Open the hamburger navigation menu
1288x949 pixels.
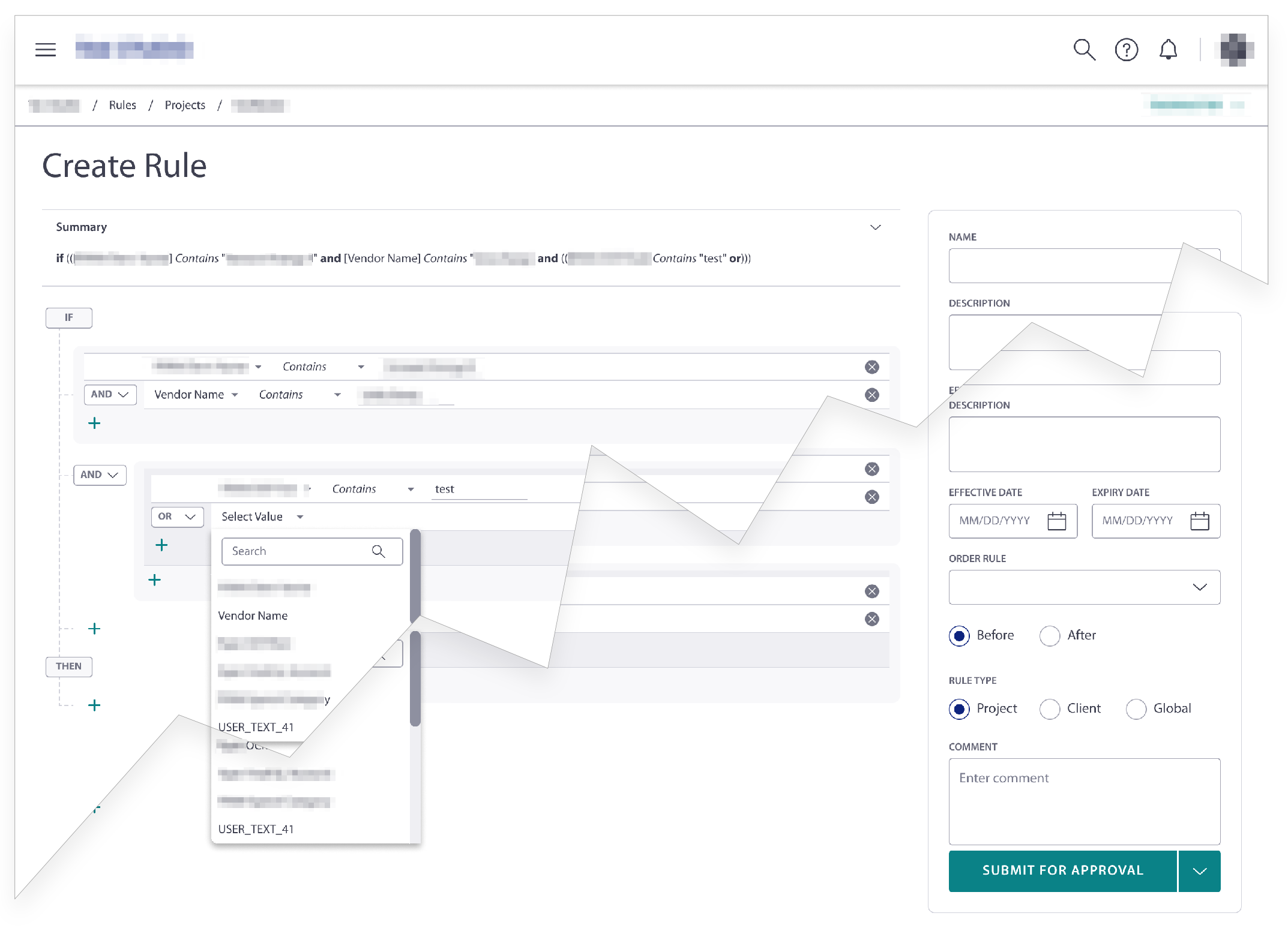pos(46,50)
